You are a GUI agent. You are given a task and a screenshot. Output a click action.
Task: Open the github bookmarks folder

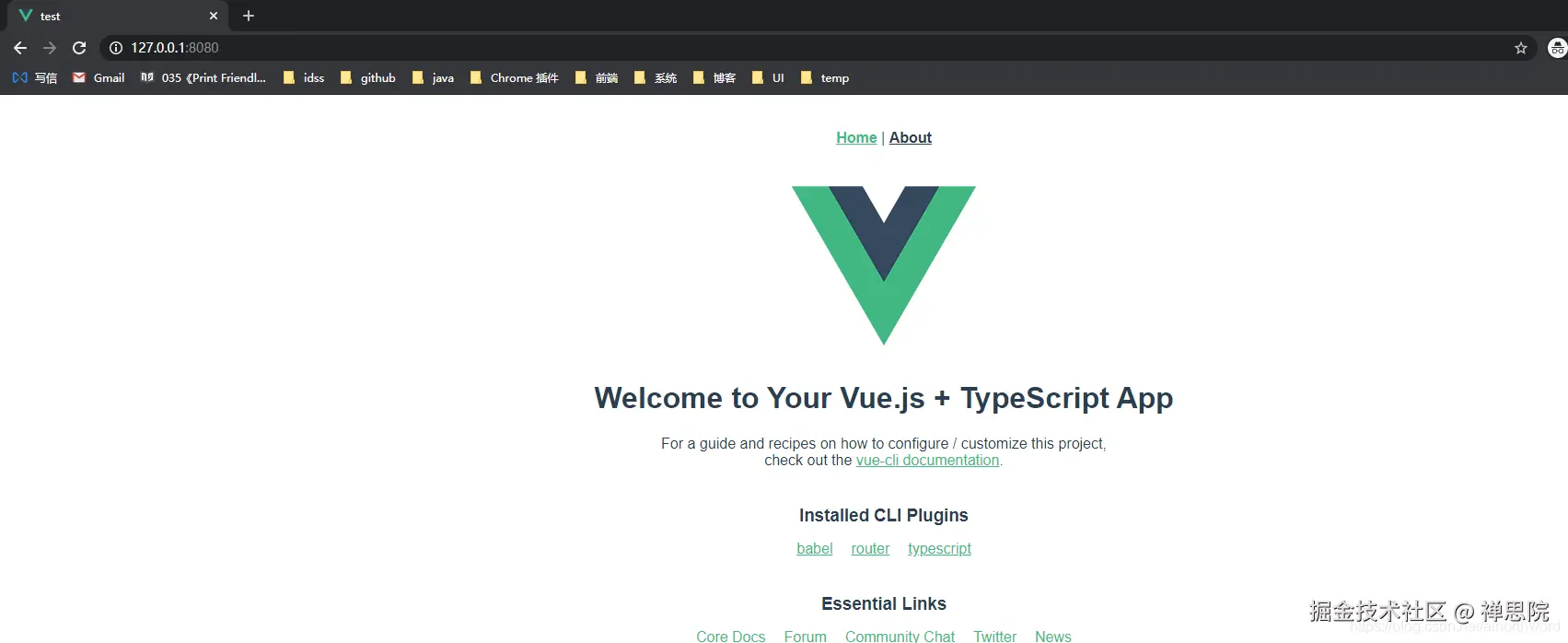click(367, 78)
